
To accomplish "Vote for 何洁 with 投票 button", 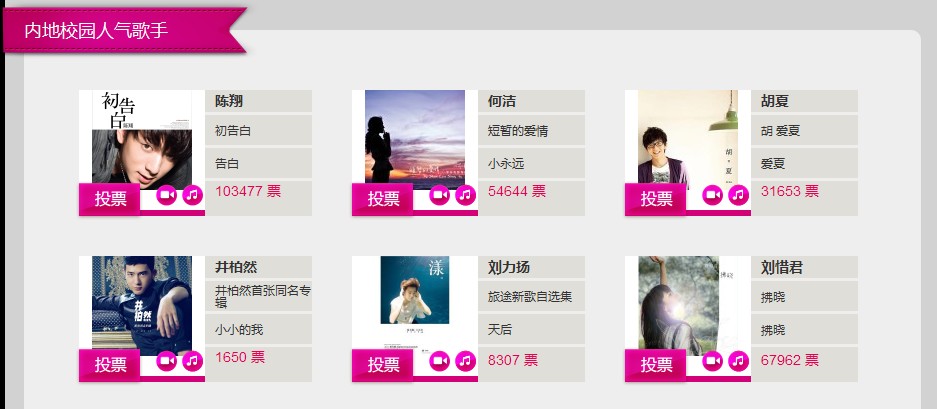I will (382, 199).
